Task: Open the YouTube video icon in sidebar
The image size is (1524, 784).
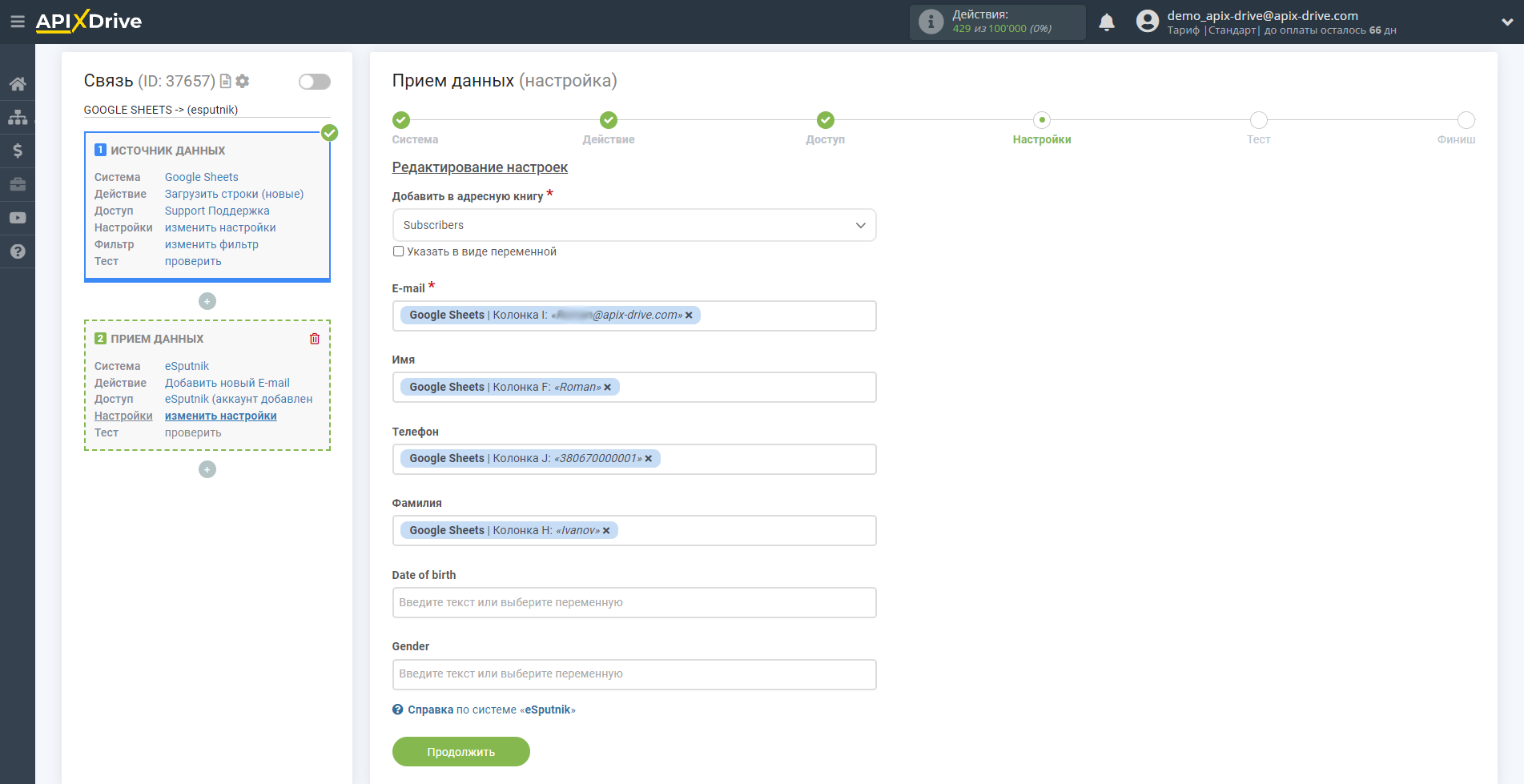Action: click(x=18, y=218)
